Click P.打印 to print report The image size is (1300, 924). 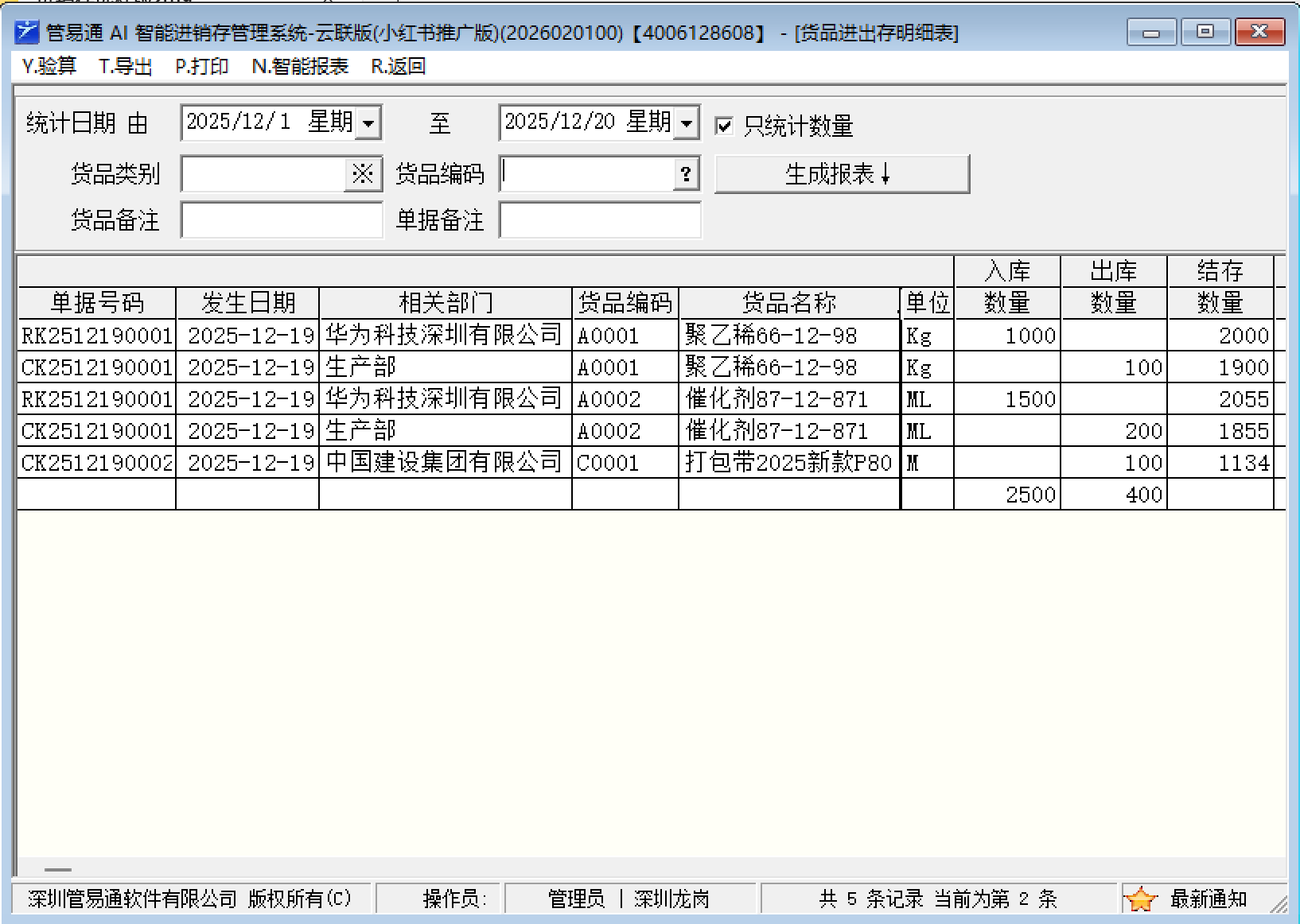point(202,67)
